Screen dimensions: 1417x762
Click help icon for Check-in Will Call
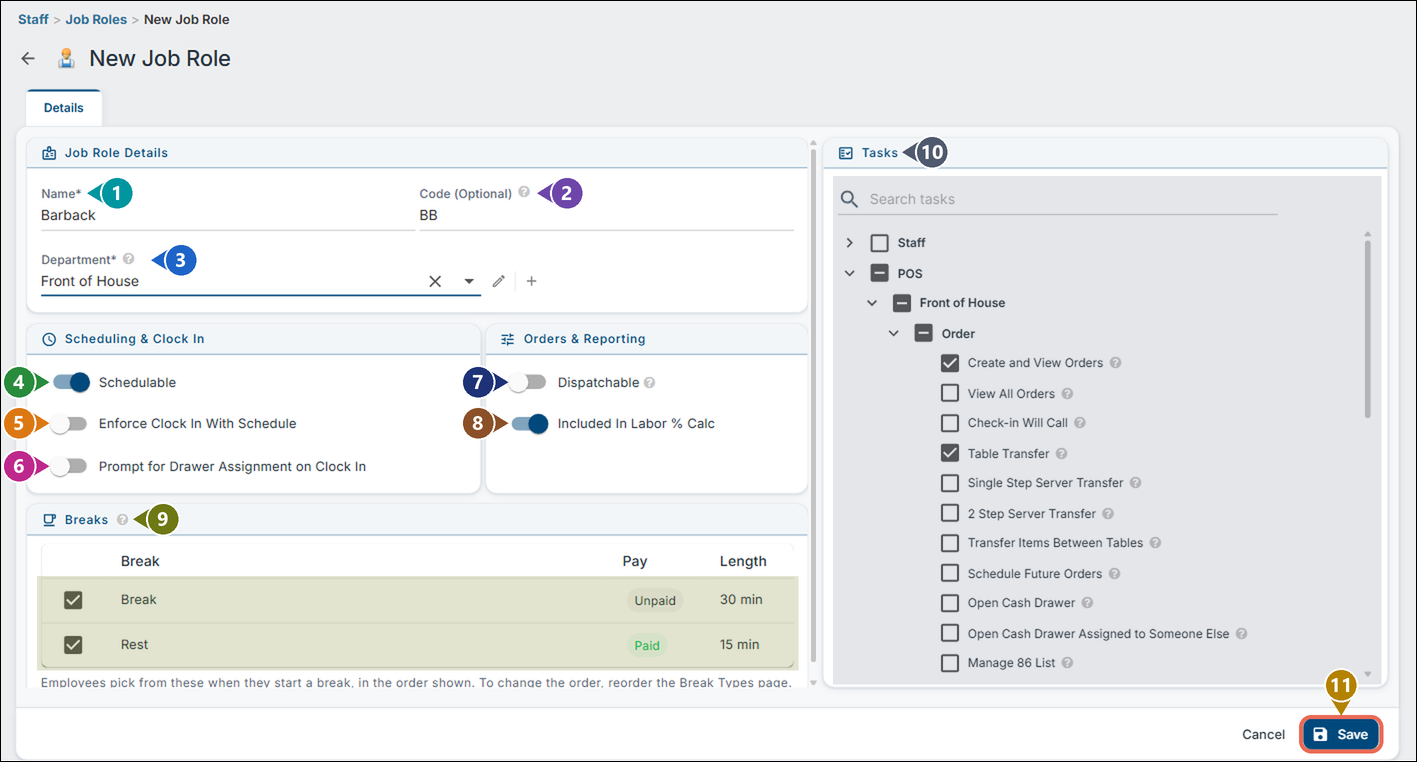tap(1080, 423)
